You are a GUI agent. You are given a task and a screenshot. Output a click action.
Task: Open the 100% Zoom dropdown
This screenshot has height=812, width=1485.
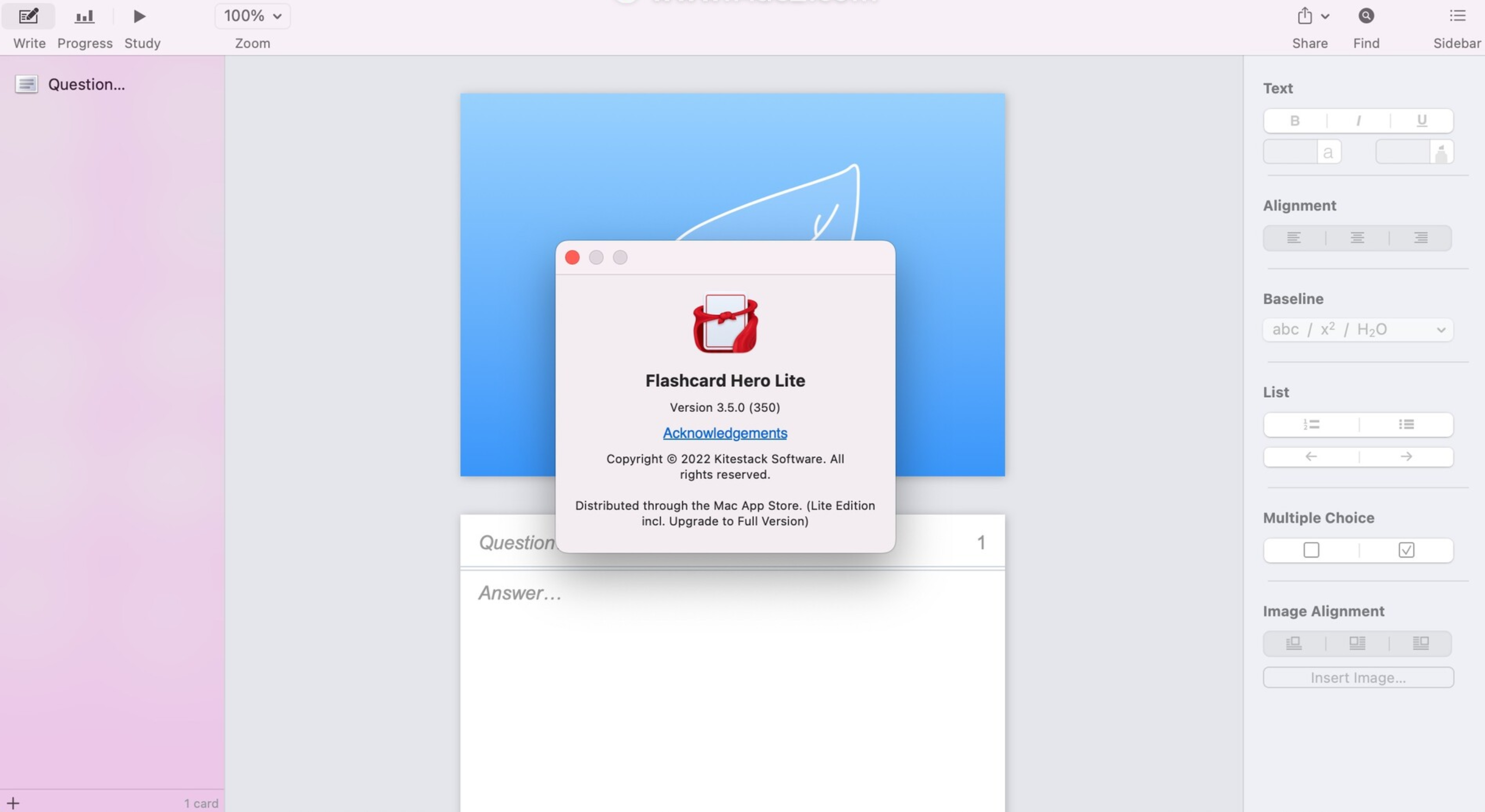point(252,16)
